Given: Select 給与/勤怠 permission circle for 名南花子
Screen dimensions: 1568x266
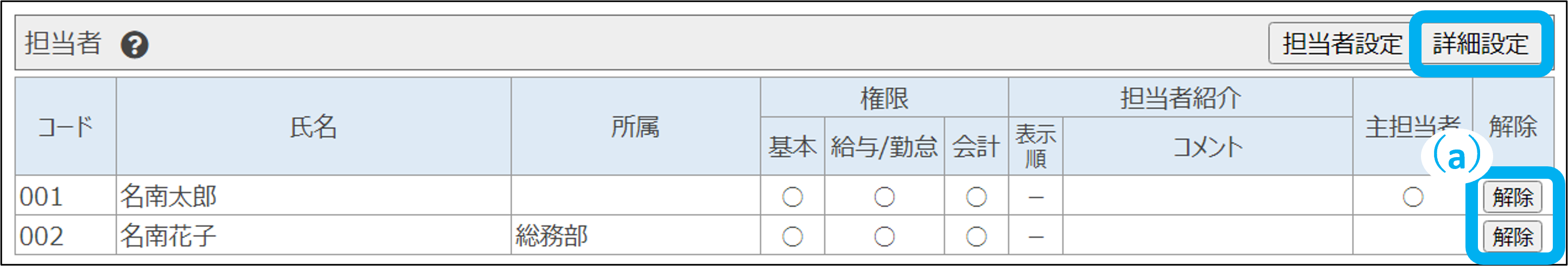Looking at the screenshot, I should tap(884, 236).
